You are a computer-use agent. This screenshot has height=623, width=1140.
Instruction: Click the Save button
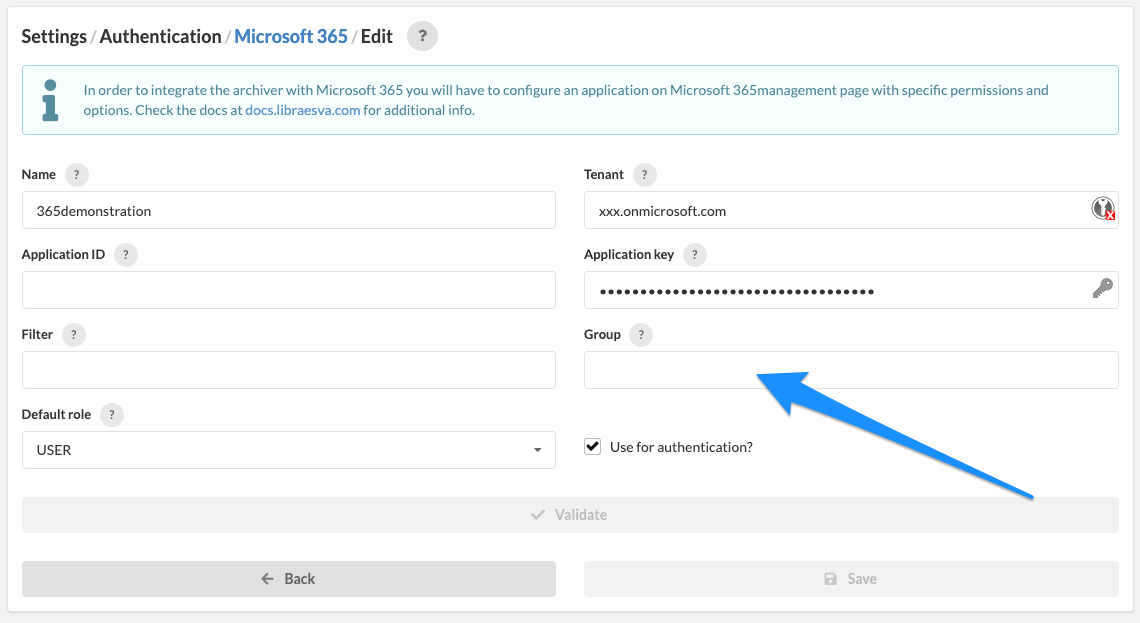[x=851, y=579]
